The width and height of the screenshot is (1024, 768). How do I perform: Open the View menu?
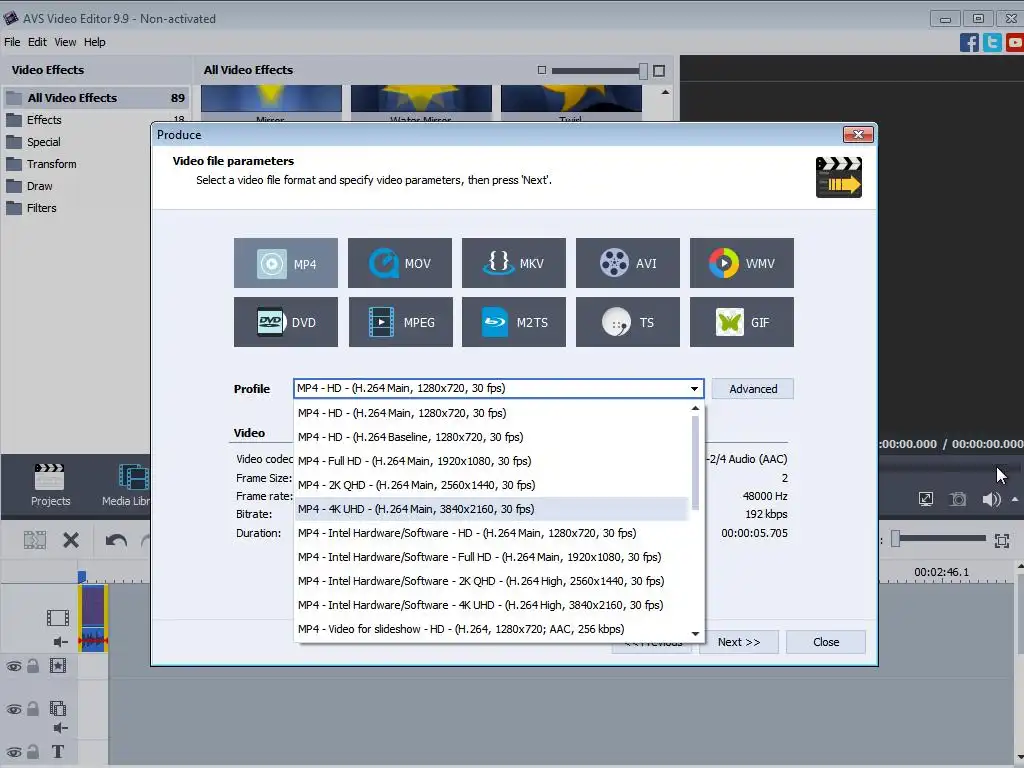point(65,42)
